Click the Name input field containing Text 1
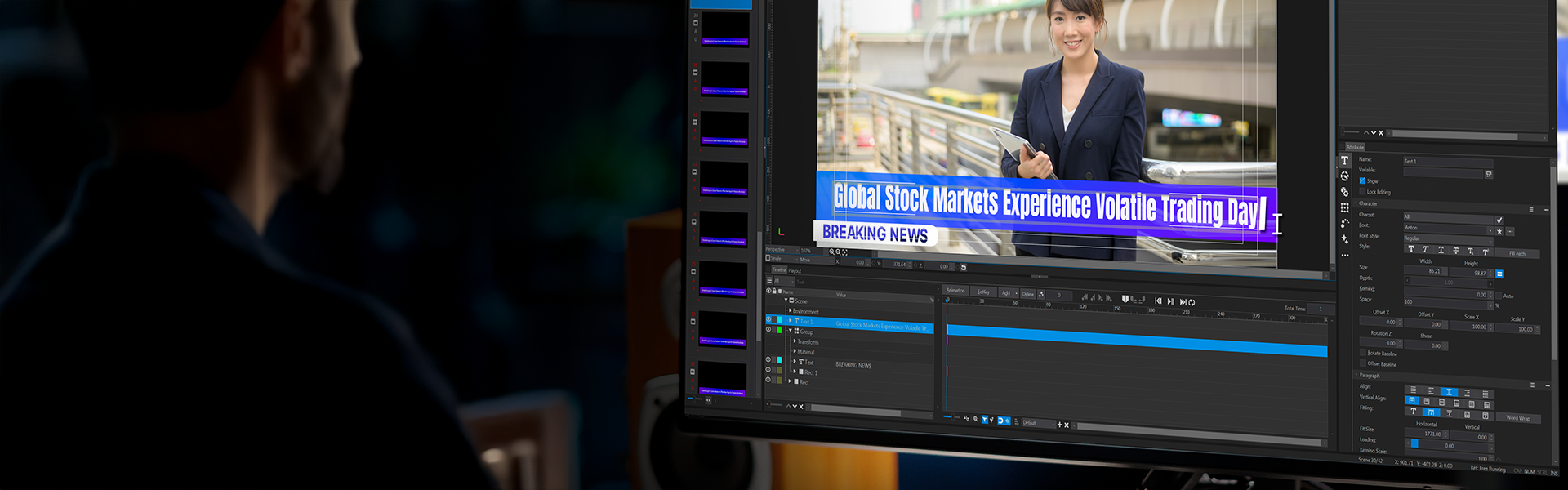This screenshot has width=1568, height=490. (1449, 162)
